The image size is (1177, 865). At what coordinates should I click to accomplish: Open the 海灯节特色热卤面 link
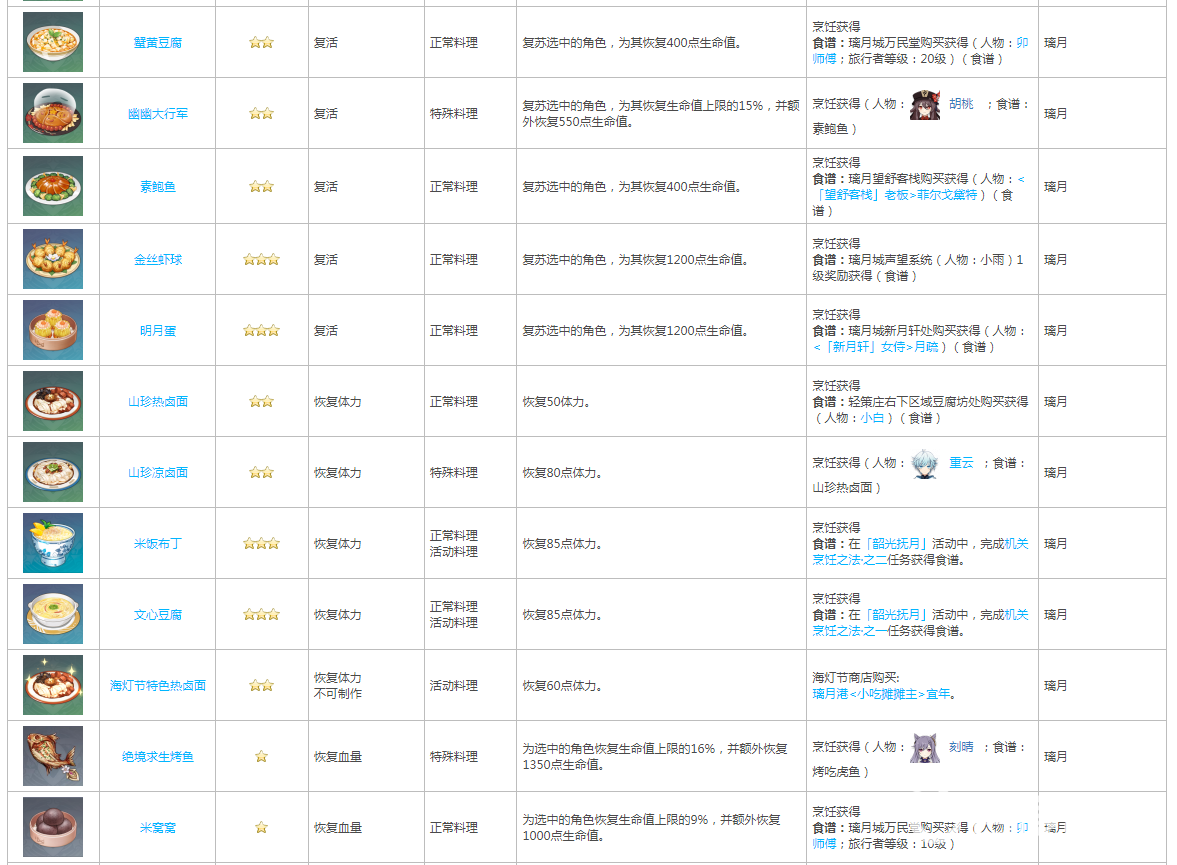pos(157,686)
